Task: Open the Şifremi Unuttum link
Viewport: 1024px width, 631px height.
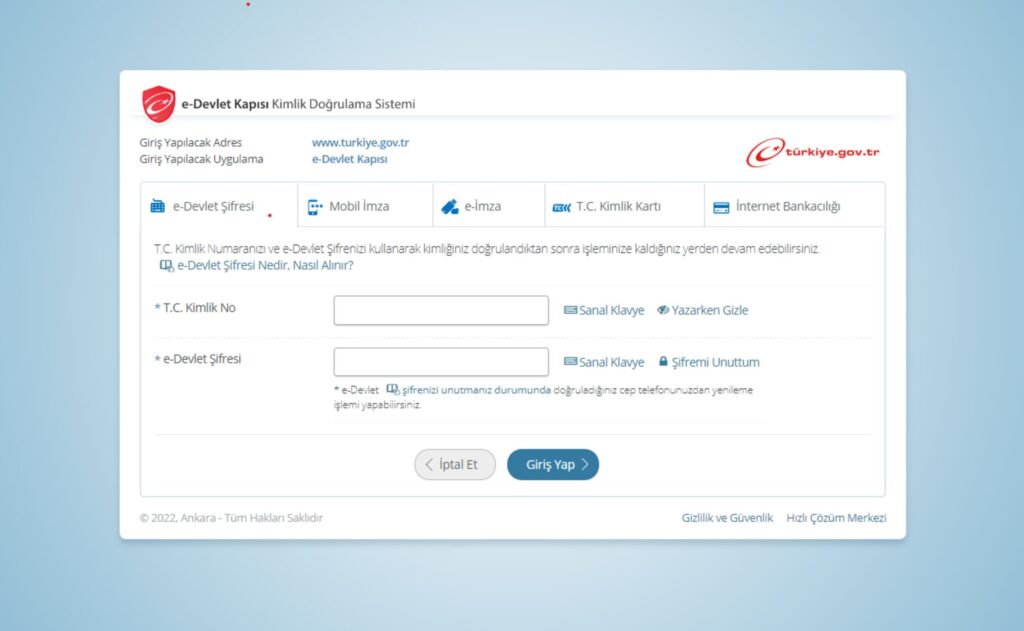Action: coord(714,362)
